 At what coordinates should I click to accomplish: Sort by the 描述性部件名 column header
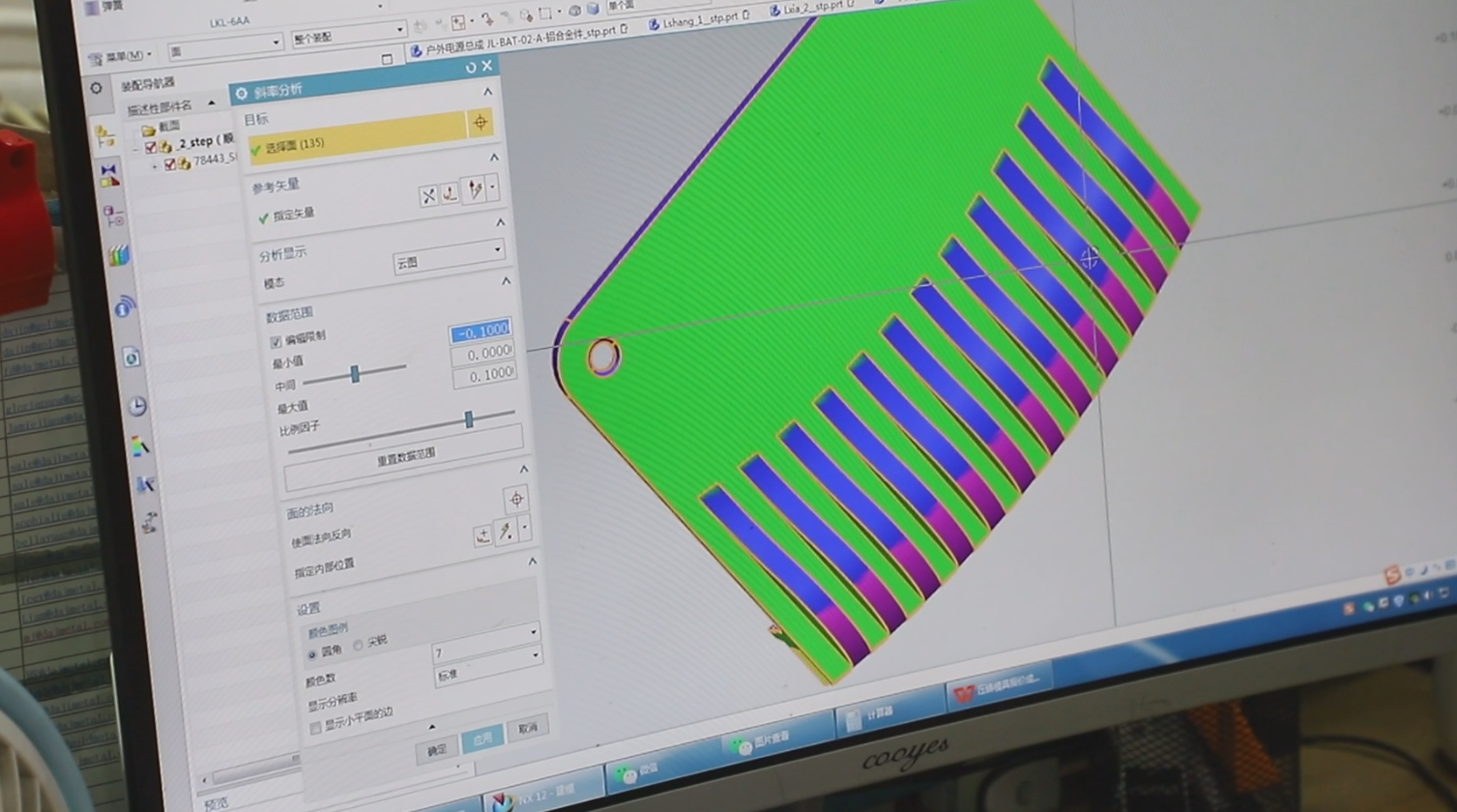click(160, 107)
